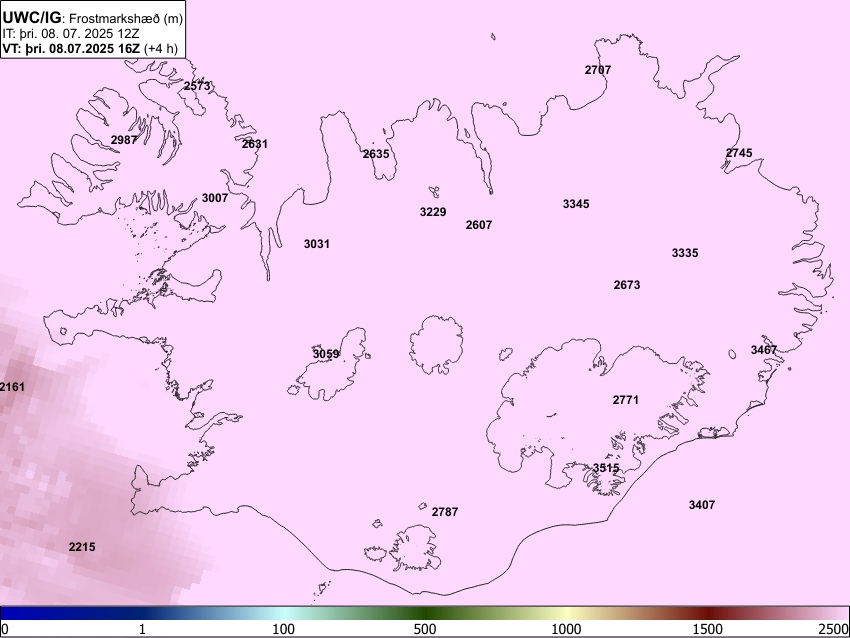Image resolution: width=850 pixels, height=638 pixels.
Task: Click the IT initial time 12Z line
Action: point(71,34)
